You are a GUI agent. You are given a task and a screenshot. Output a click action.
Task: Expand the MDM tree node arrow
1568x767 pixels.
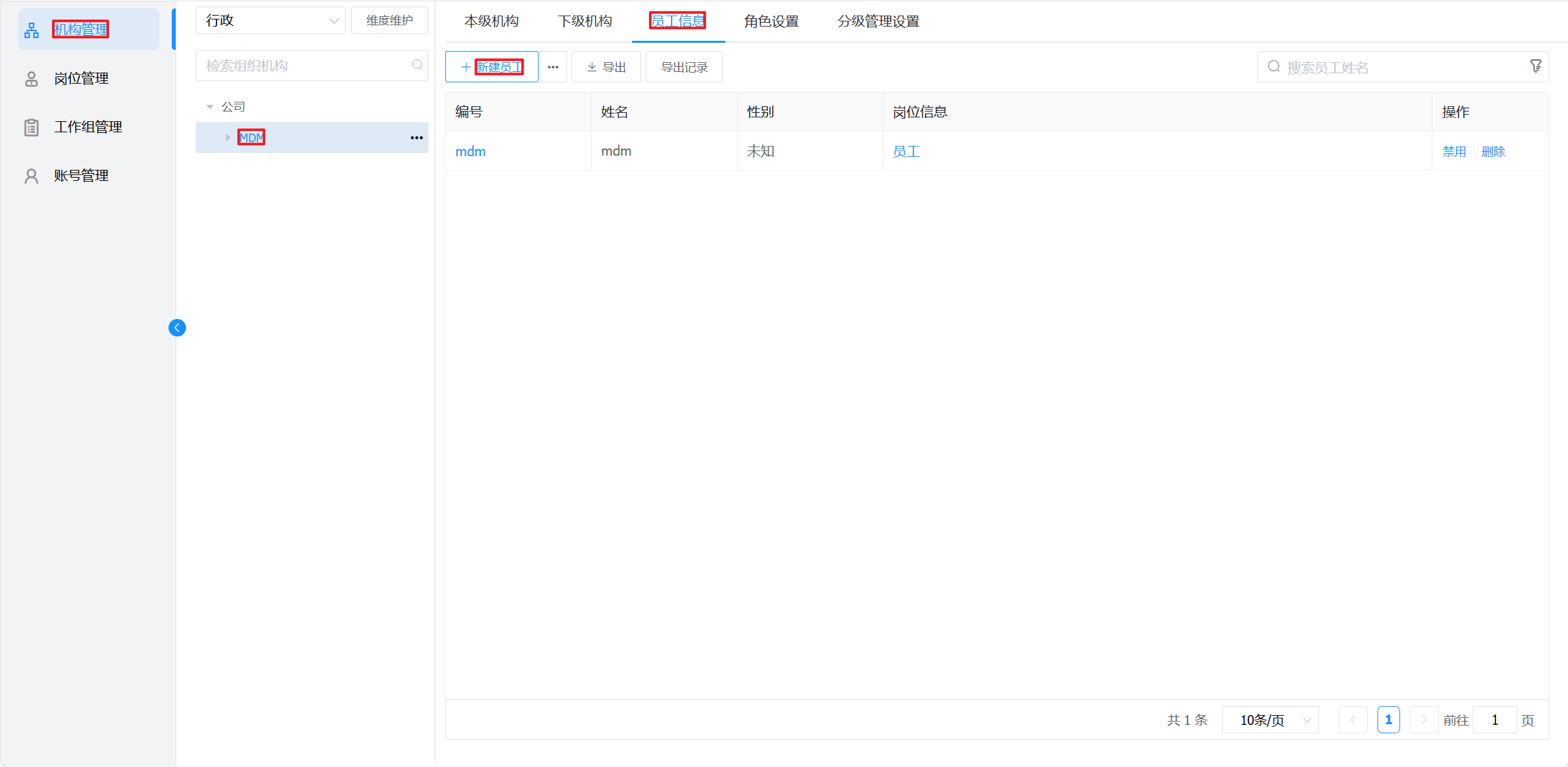click(x=228, y=138)
